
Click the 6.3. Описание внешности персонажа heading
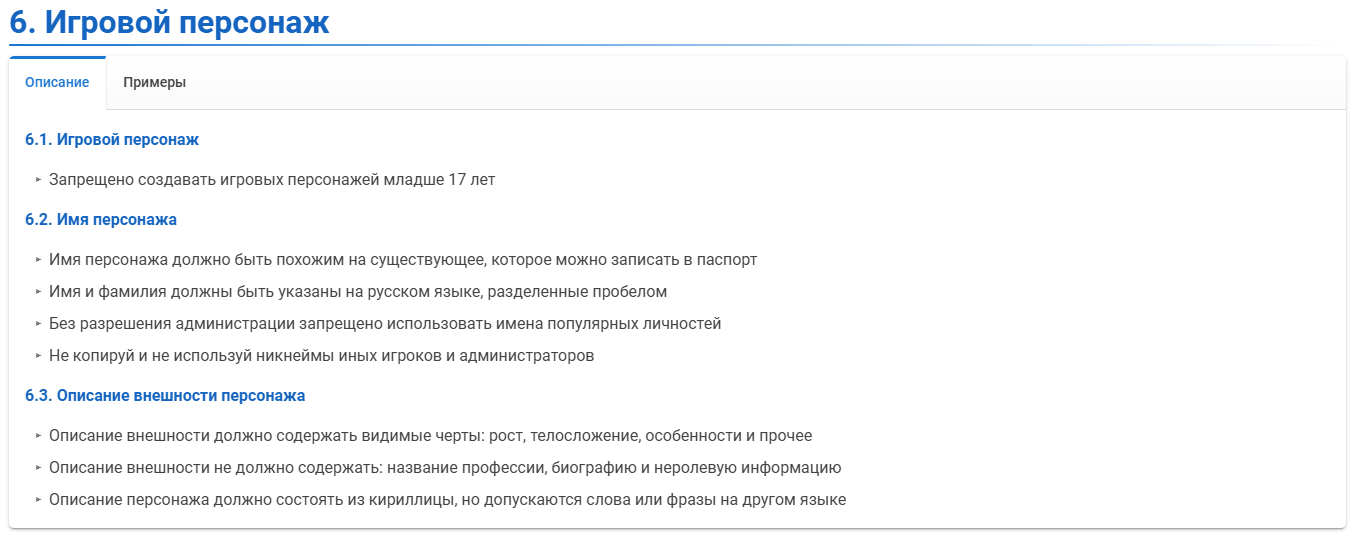165,396
